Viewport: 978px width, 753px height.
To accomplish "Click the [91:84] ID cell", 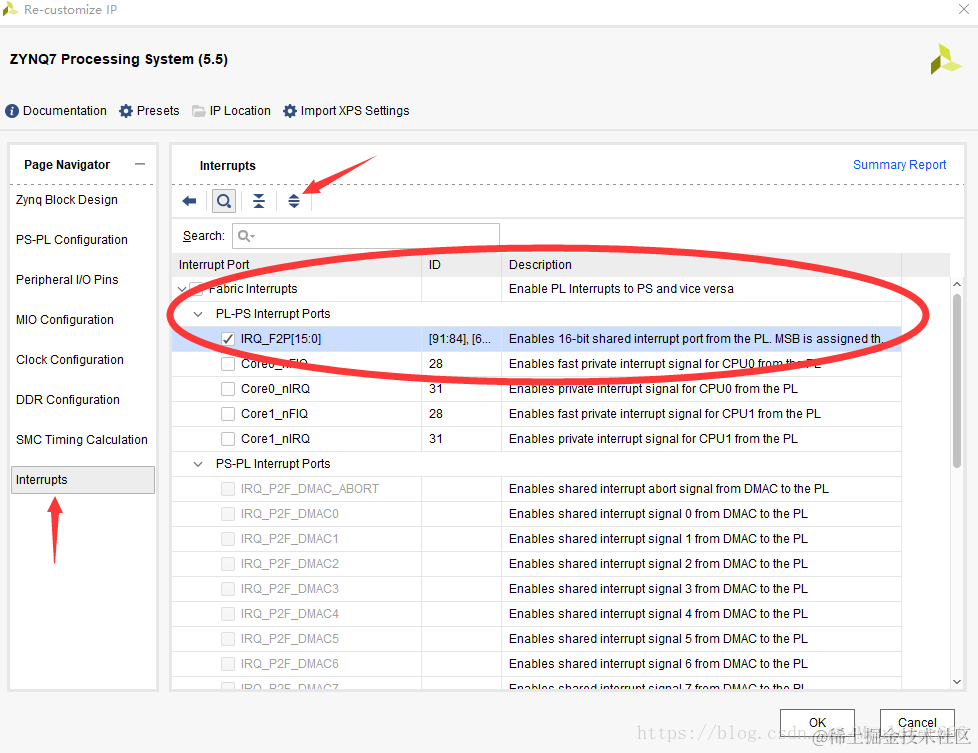I will (460, 339).
